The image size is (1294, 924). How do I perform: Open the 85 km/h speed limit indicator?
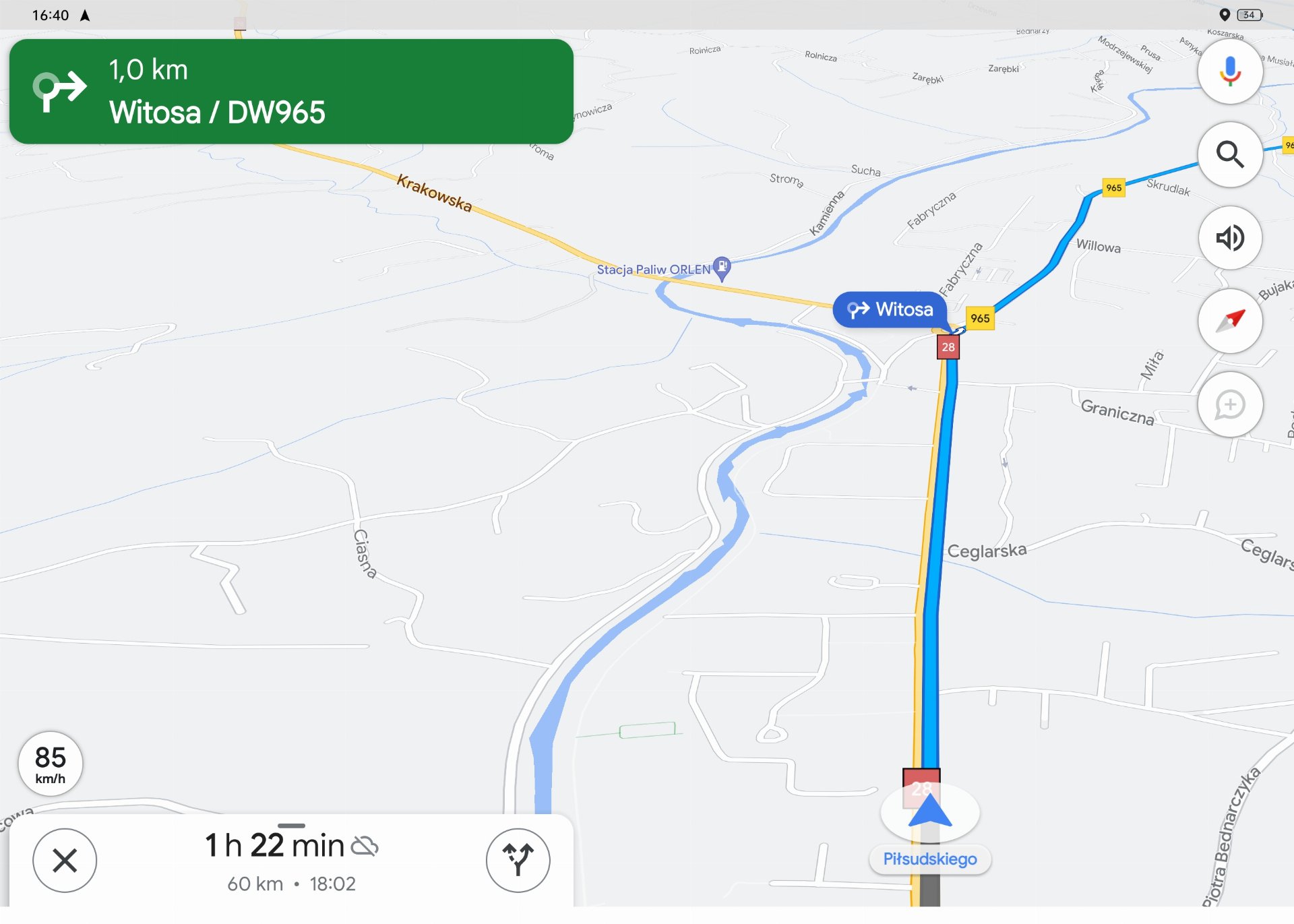(x=51, y=764)
